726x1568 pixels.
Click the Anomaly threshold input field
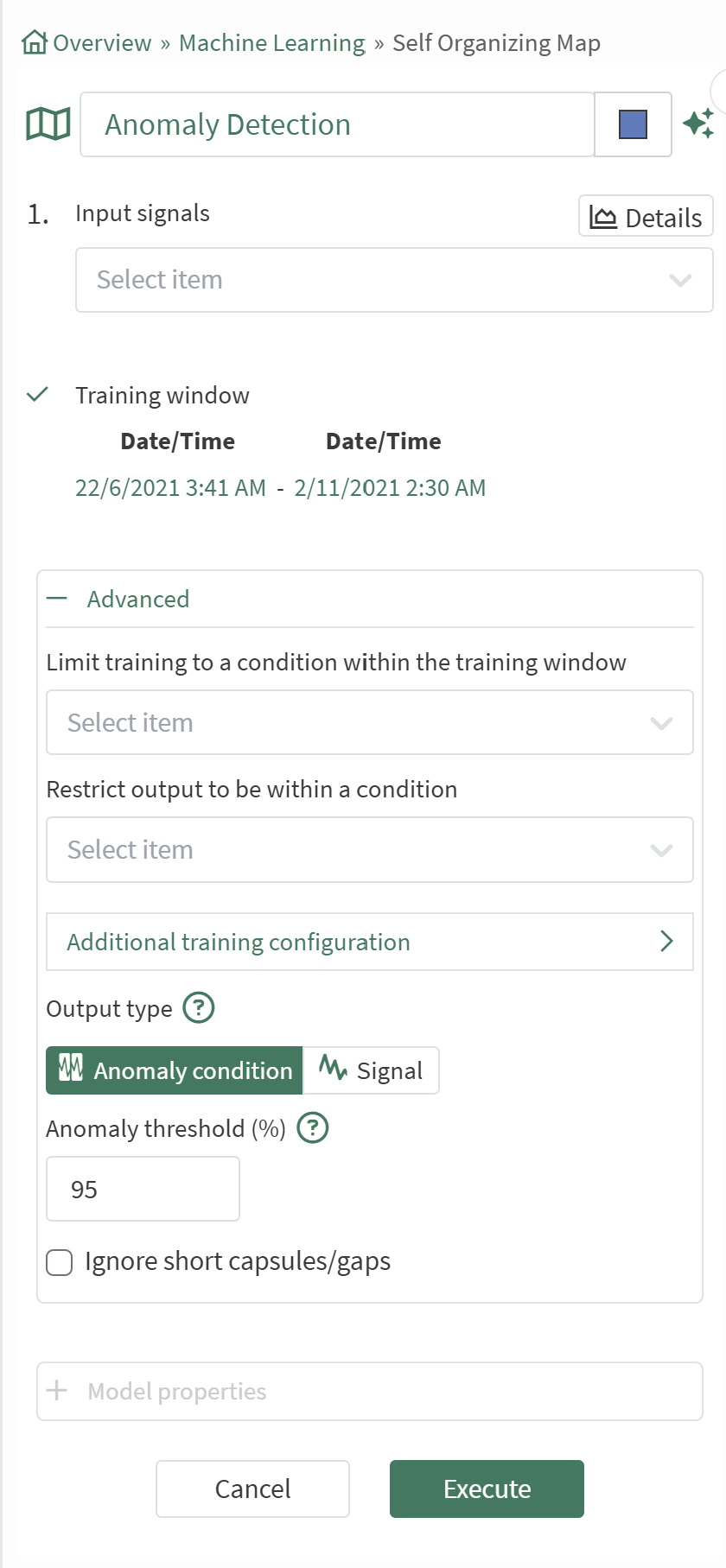click(143, 1189)
